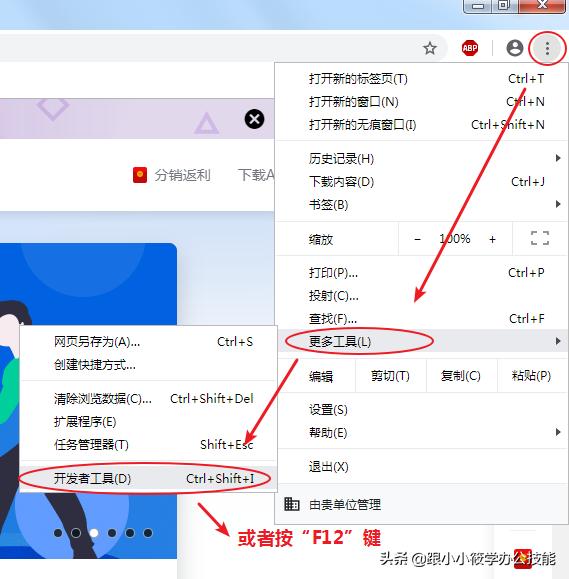Decrease zoom with the minus button

[418, 239]
